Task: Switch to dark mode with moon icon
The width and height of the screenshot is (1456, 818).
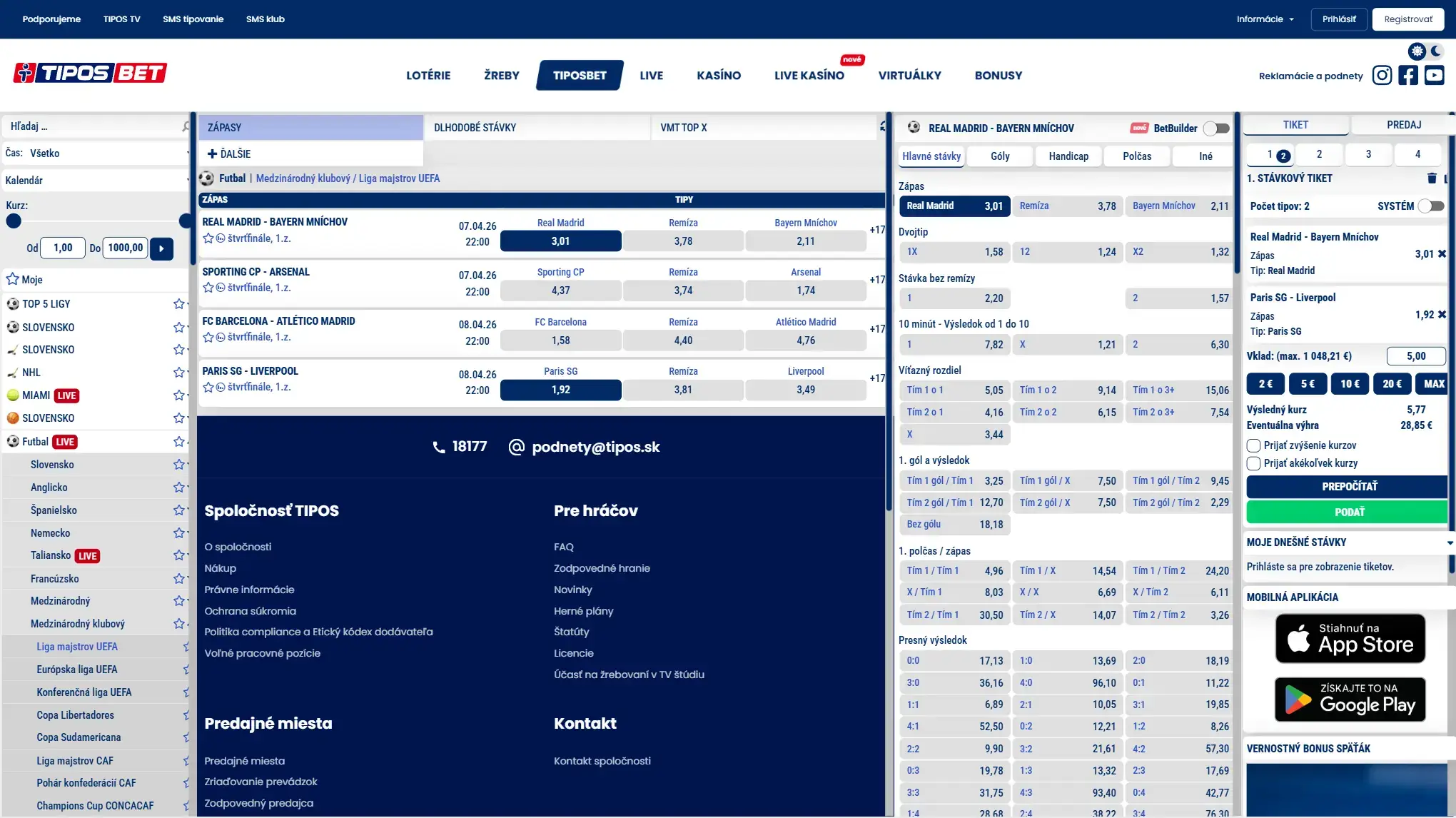Action: coord(1435,51)
